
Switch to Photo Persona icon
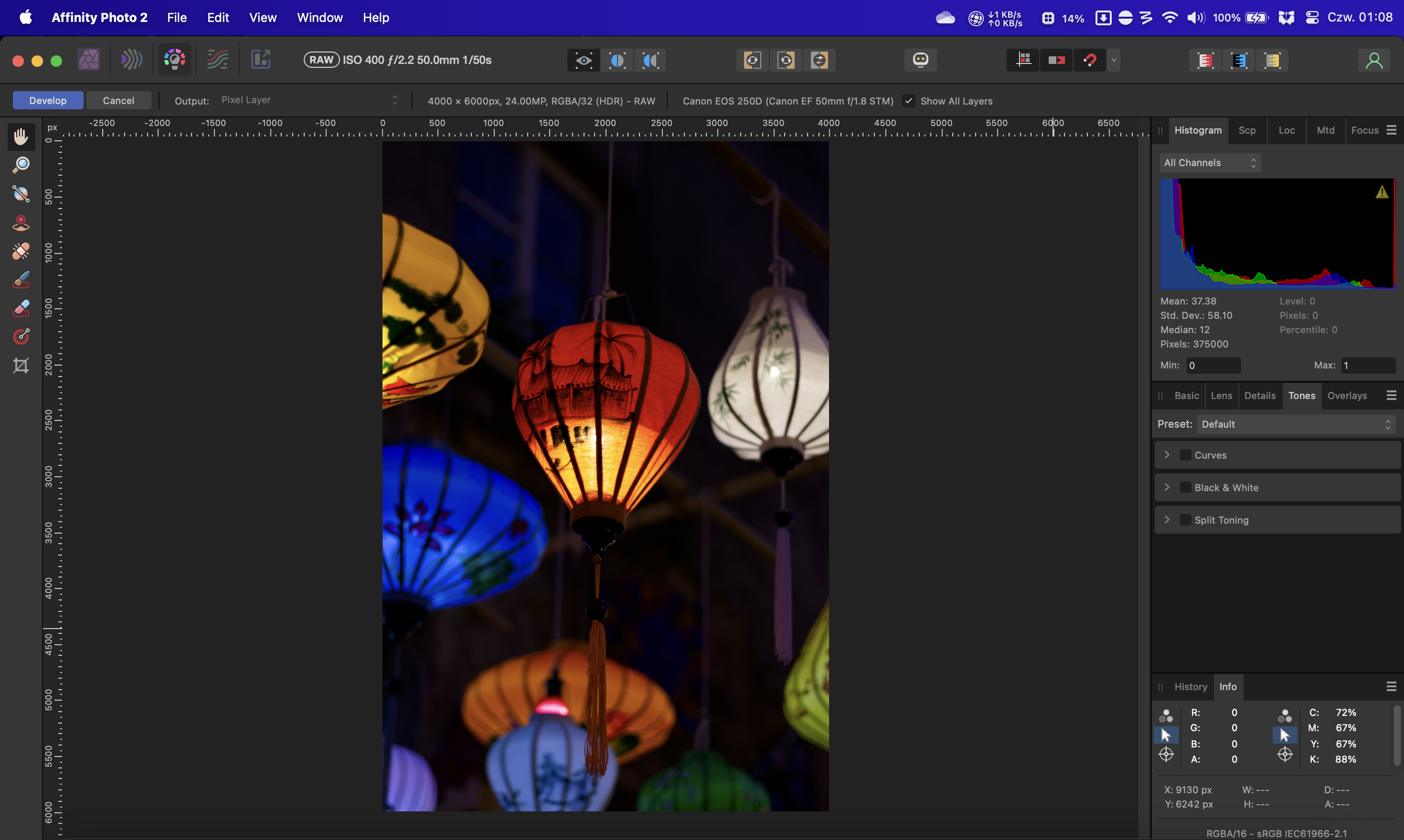point(89,60)
